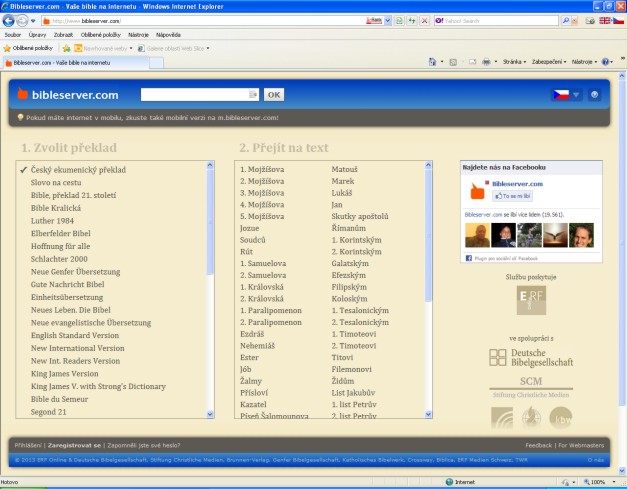Click the browser Forward arrow button

click(22, 20)
